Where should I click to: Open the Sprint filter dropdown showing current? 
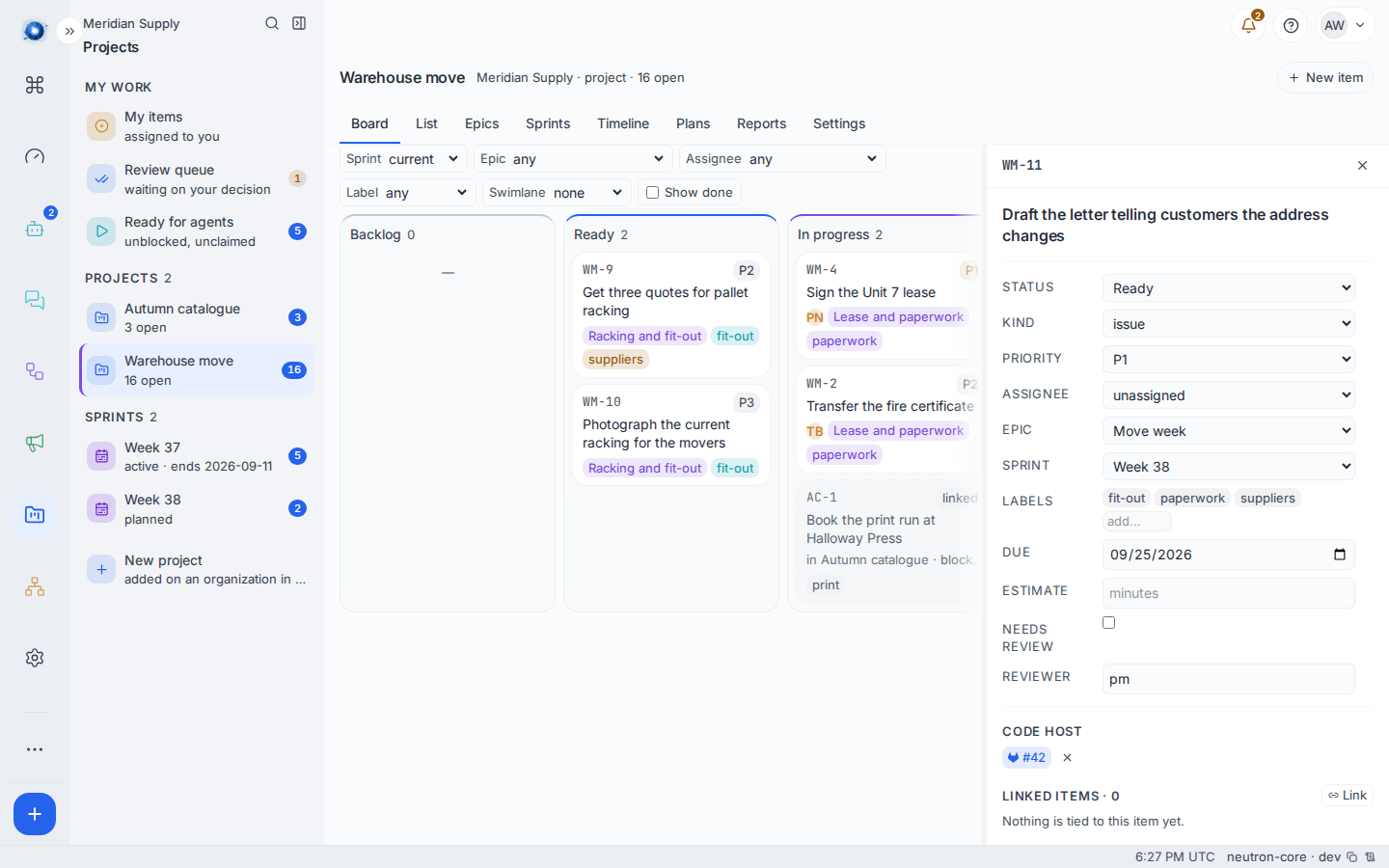click(x=403, y=159)
